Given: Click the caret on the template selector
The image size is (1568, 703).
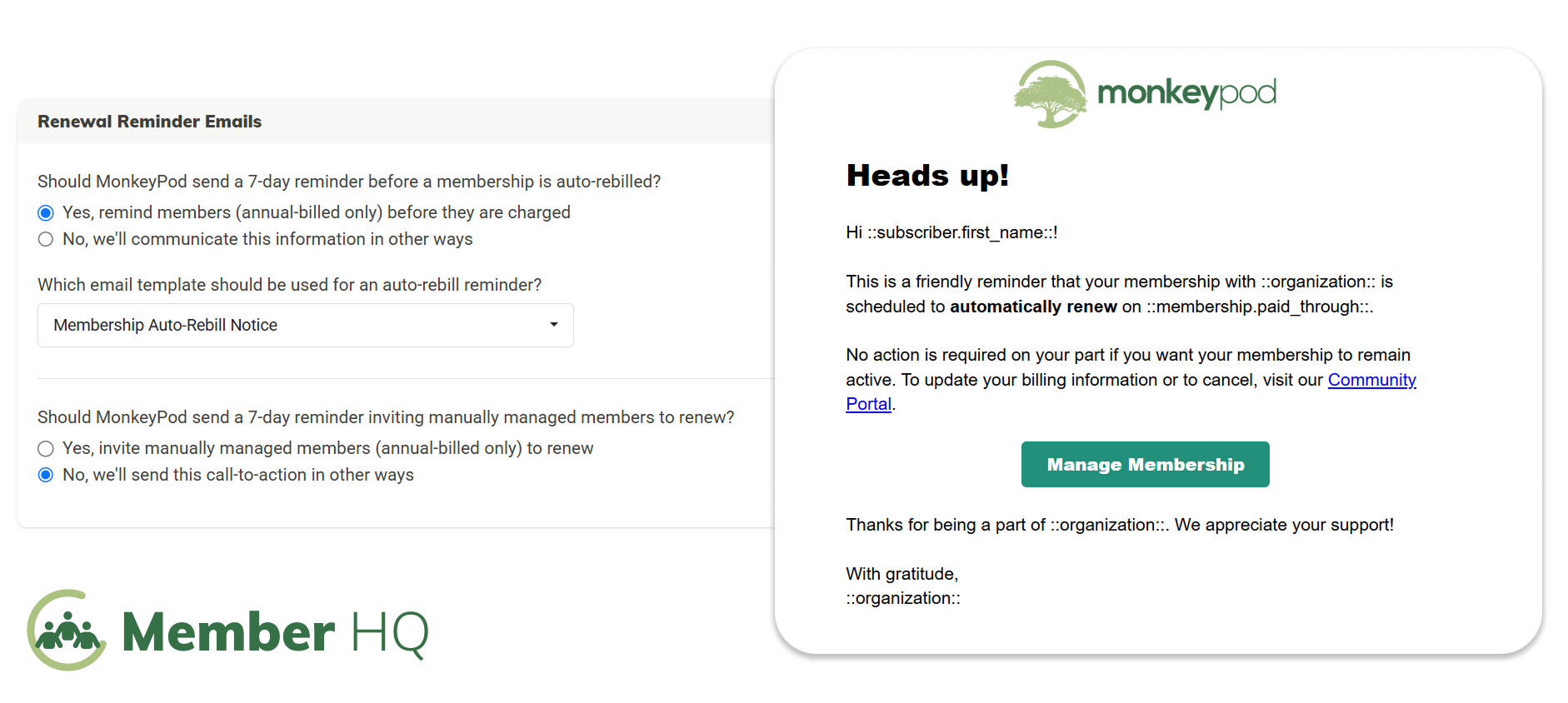Looking at the screenshot, I should coord(553,325).
